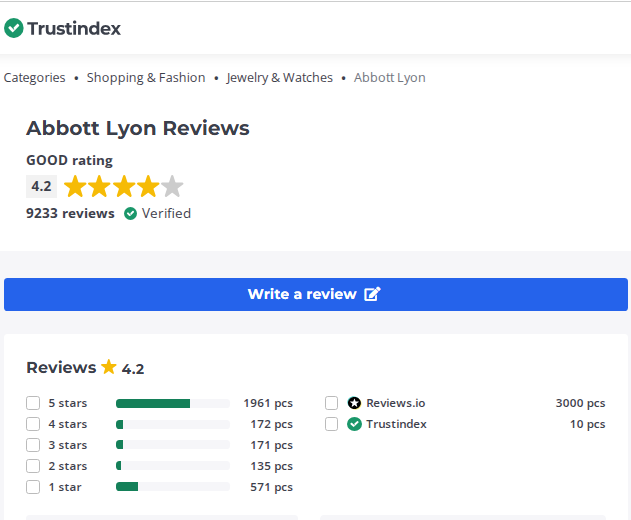This screenshot has width=631, height=520.
Task: Enable the 3 stars filter checkbox
Action: (x=33, y=445)
